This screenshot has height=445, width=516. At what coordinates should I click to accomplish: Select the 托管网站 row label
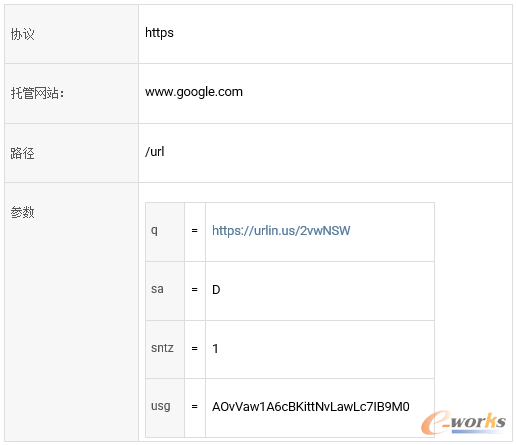[x=37, y=93]
